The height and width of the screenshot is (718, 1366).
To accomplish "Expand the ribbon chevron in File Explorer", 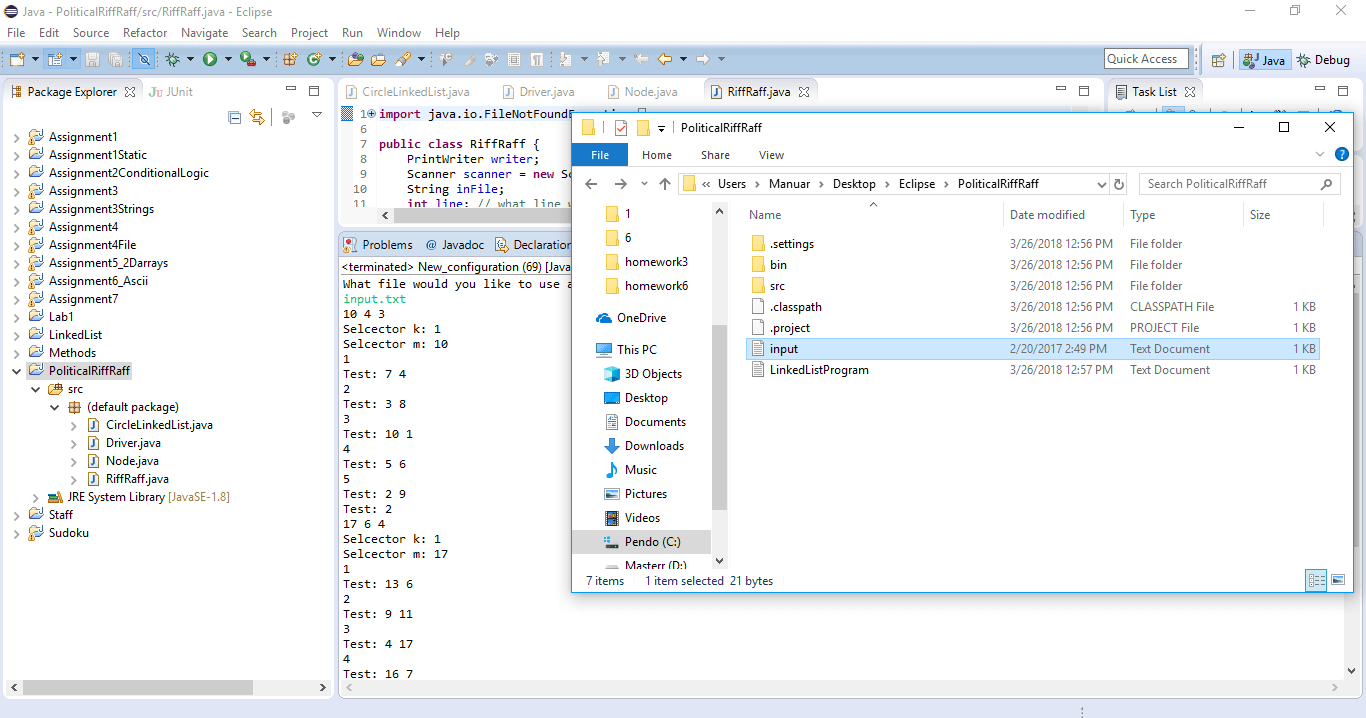I will 1321,155.
